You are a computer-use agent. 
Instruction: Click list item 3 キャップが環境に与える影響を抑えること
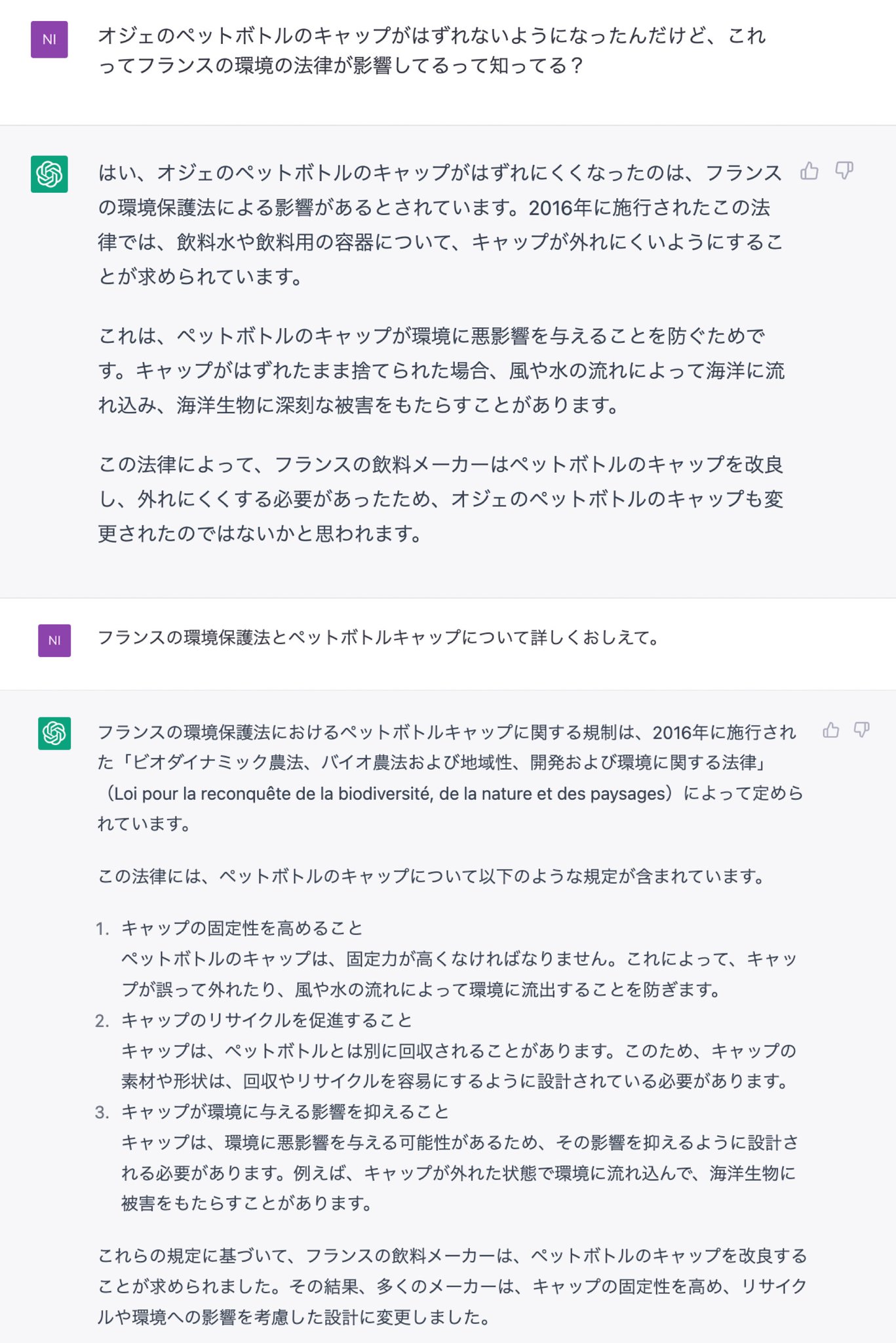(285, 1112)
